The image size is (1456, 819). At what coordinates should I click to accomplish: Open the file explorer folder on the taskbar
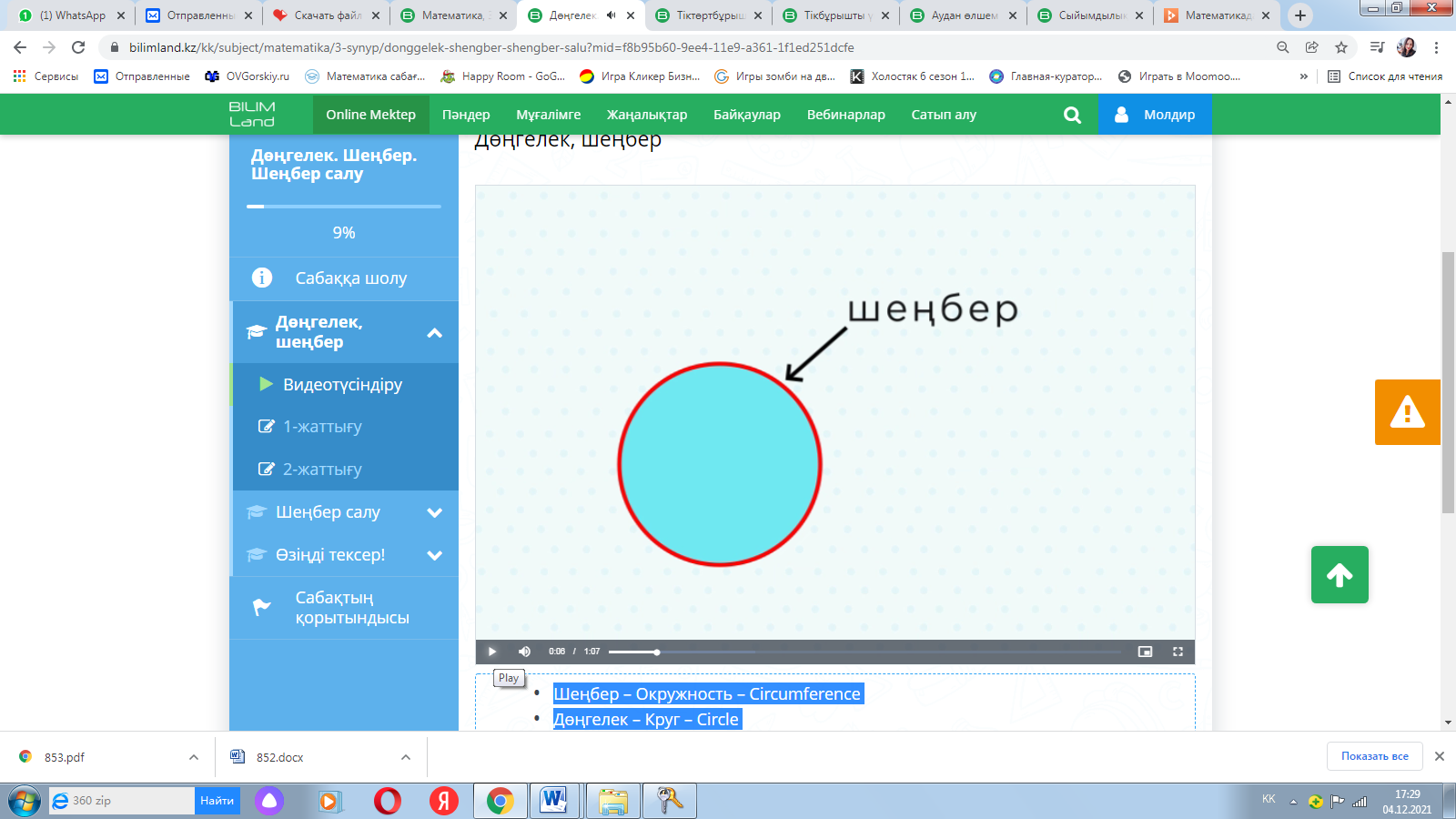pos(613,801)
